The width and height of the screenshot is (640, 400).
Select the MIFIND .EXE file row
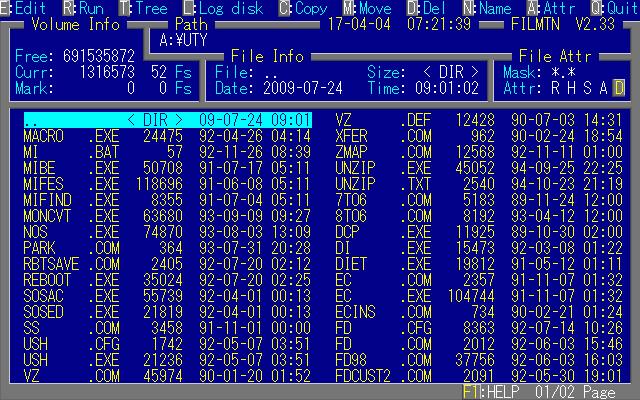[x=168, y=200]
